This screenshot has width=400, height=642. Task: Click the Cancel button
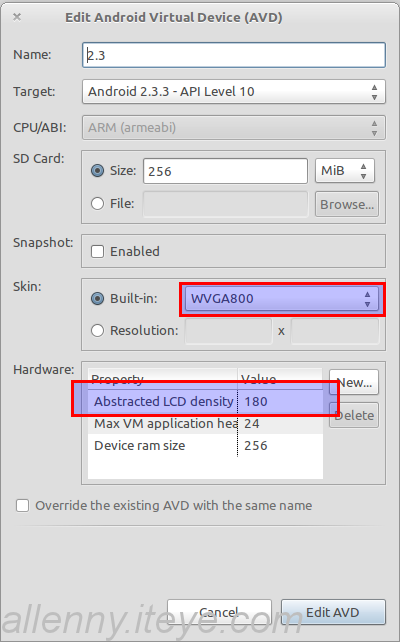[x=219, y=612]
